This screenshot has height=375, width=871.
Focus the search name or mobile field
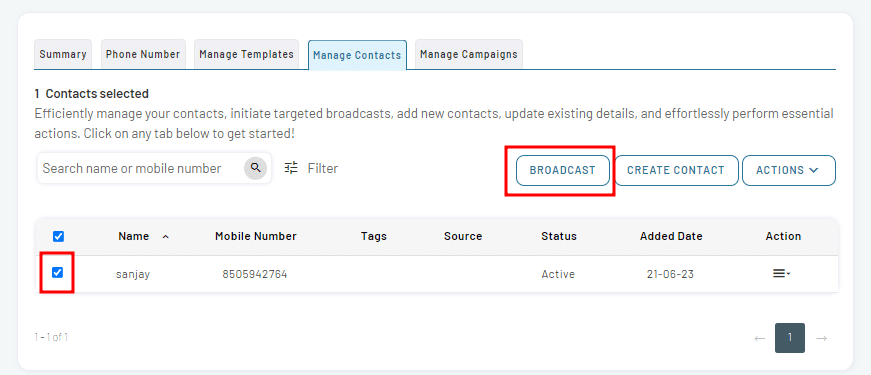(x=142, y=168)
